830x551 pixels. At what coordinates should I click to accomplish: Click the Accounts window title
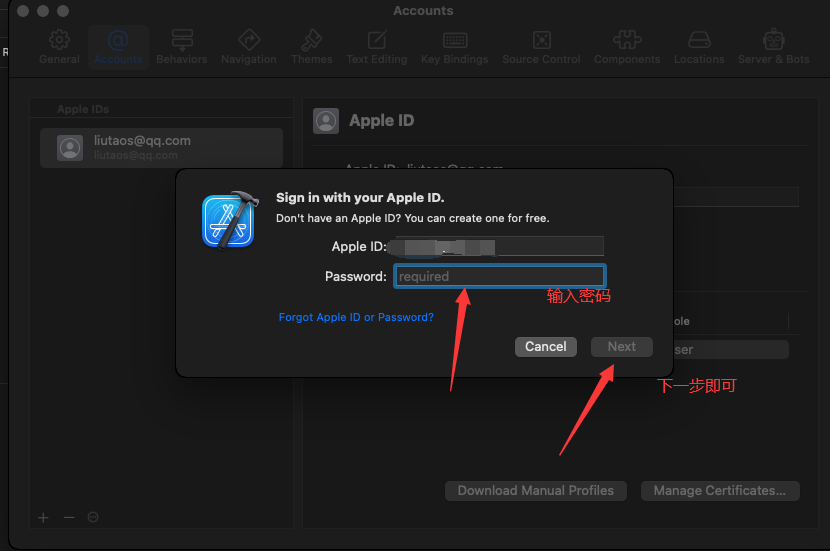pyautogui.click(x=423, y=11)
